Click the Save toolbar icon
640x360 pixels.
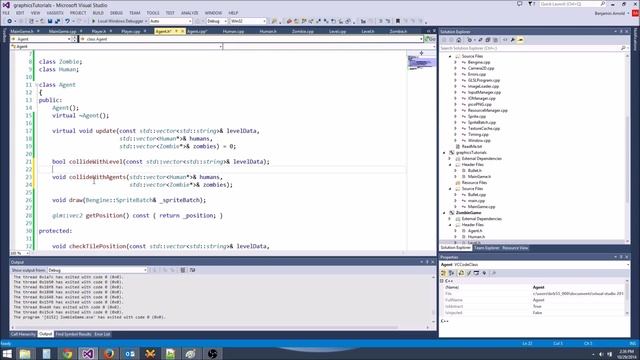pos(50,21)
